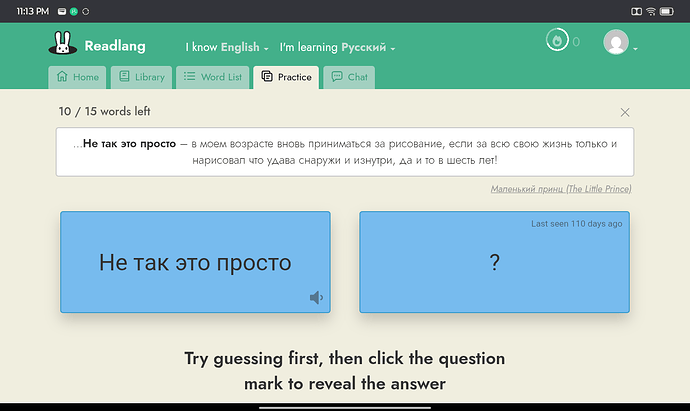This screenshot has width=690, height=411.
Task: Click the Wi-Fi status icon
Action: click(651, 11)
